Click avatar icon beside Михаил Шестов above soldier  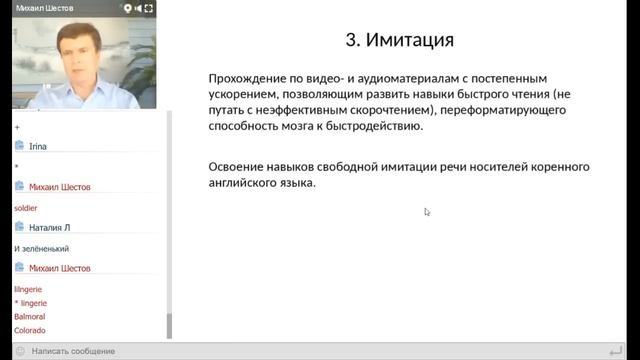[x=20, y=186]
